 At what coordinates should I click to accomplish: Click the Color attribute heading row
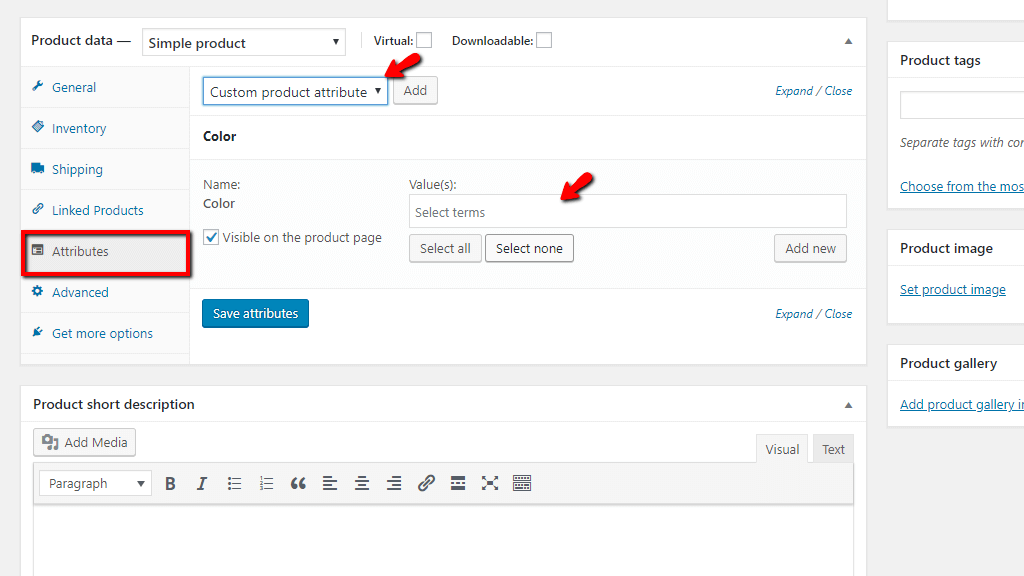coord(528,137)
